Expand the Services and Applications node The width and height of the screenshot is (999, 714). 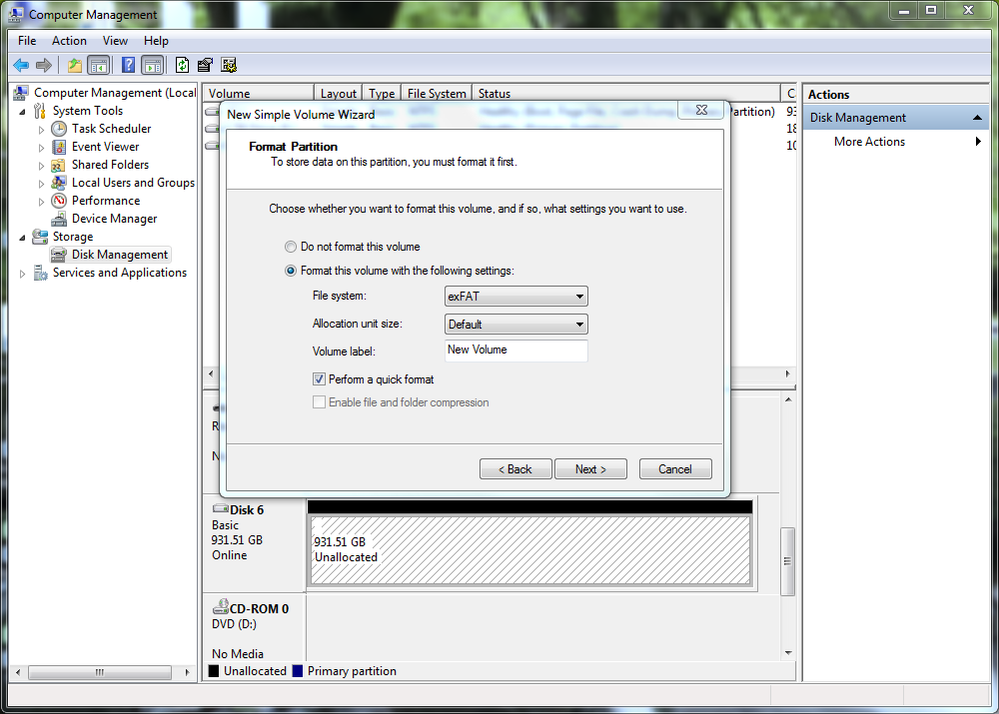[x=23, y=273]
